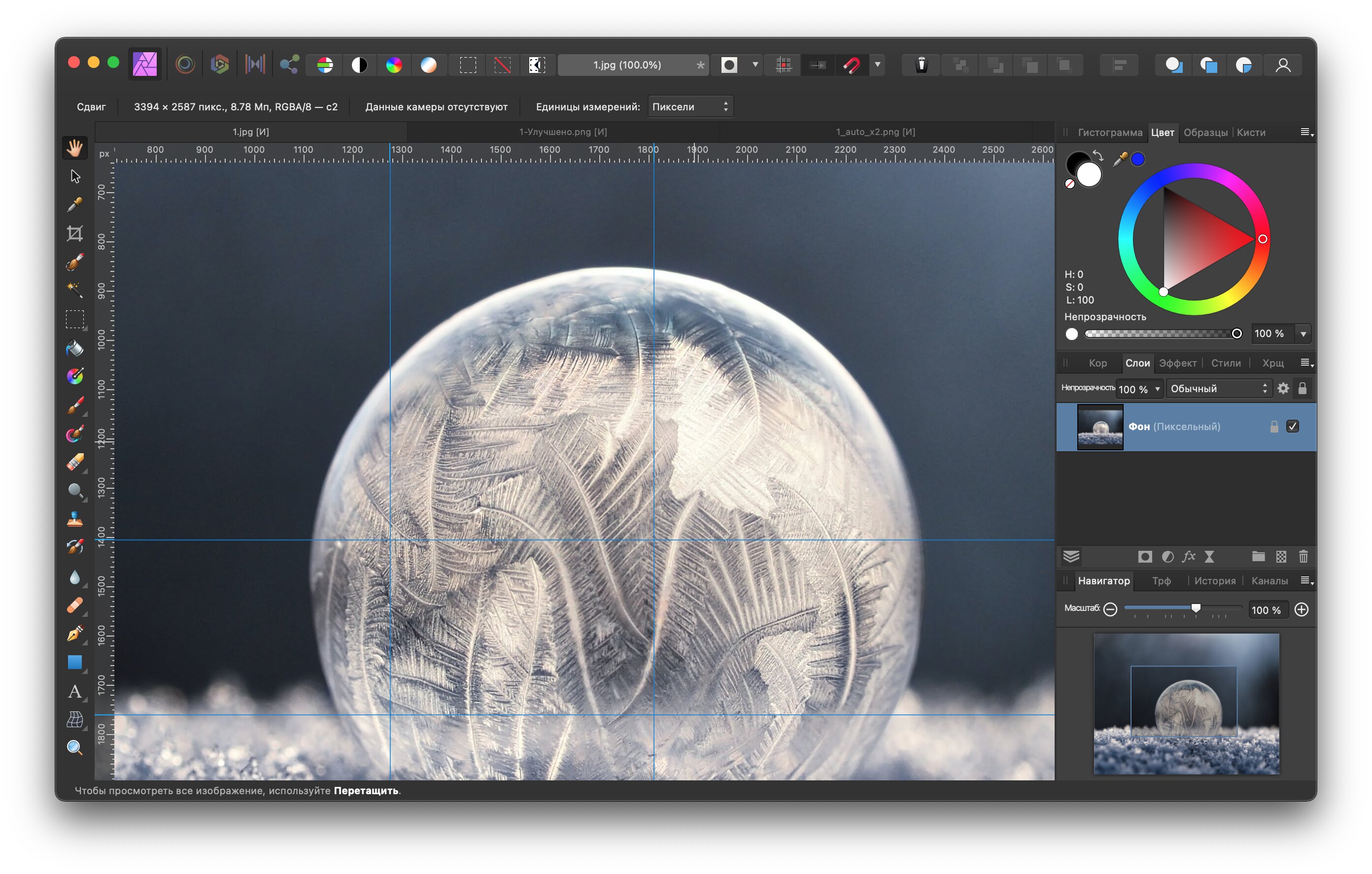Select the Crop tool in left toolbar

[74, 234]
